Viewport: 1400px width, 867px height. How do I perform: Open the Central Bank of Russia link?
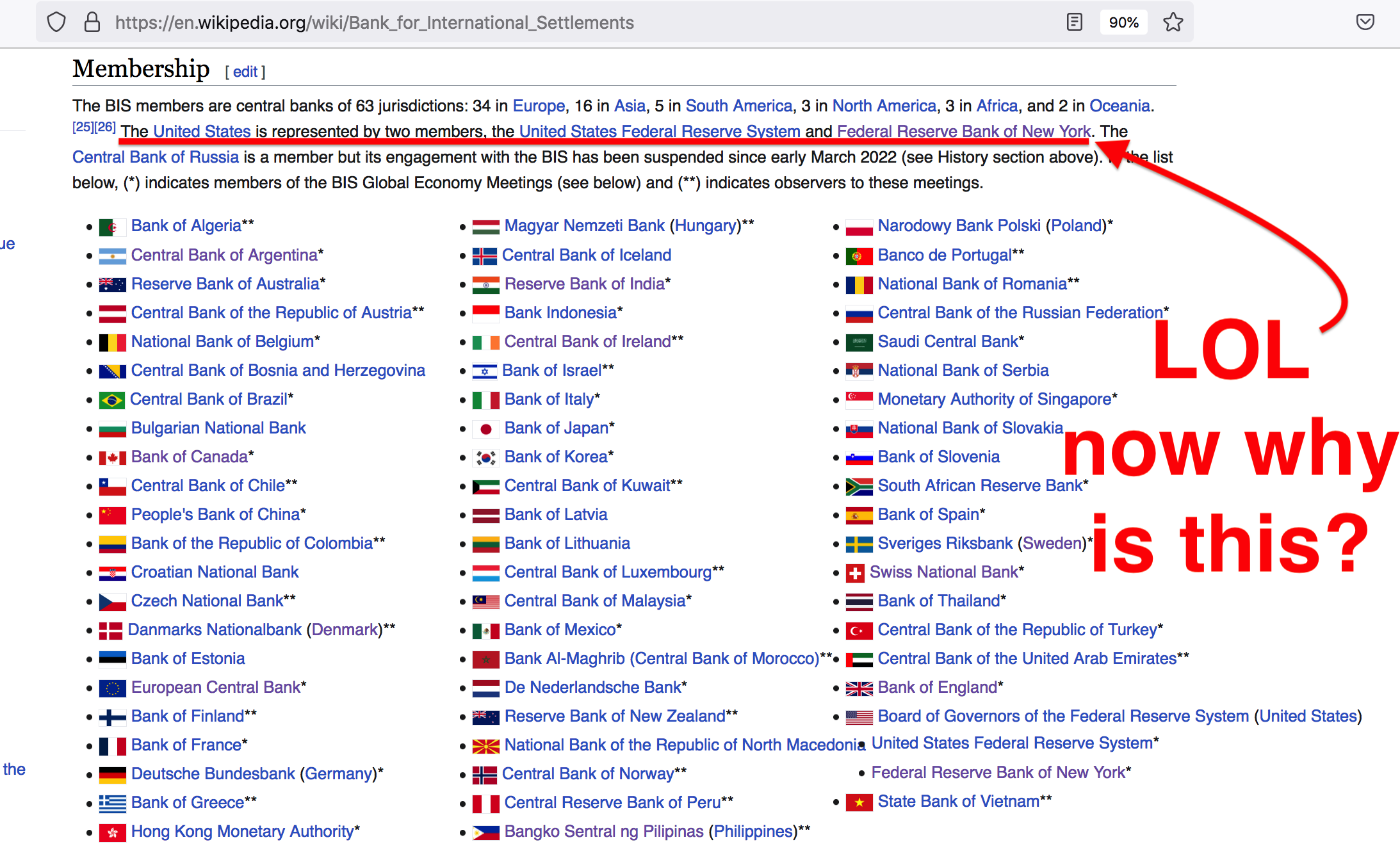point(155,157)
